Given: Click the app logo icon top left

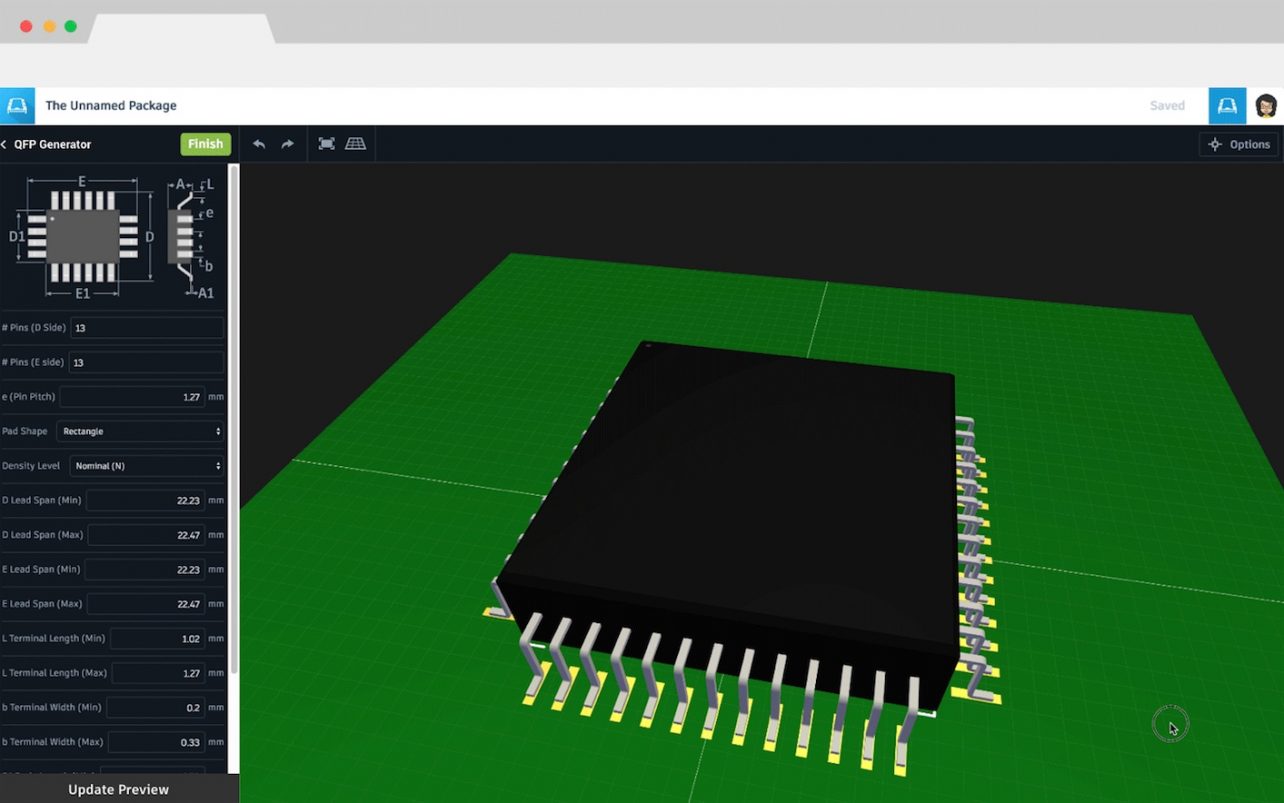Looking at the screenshot, I should 17,105.
